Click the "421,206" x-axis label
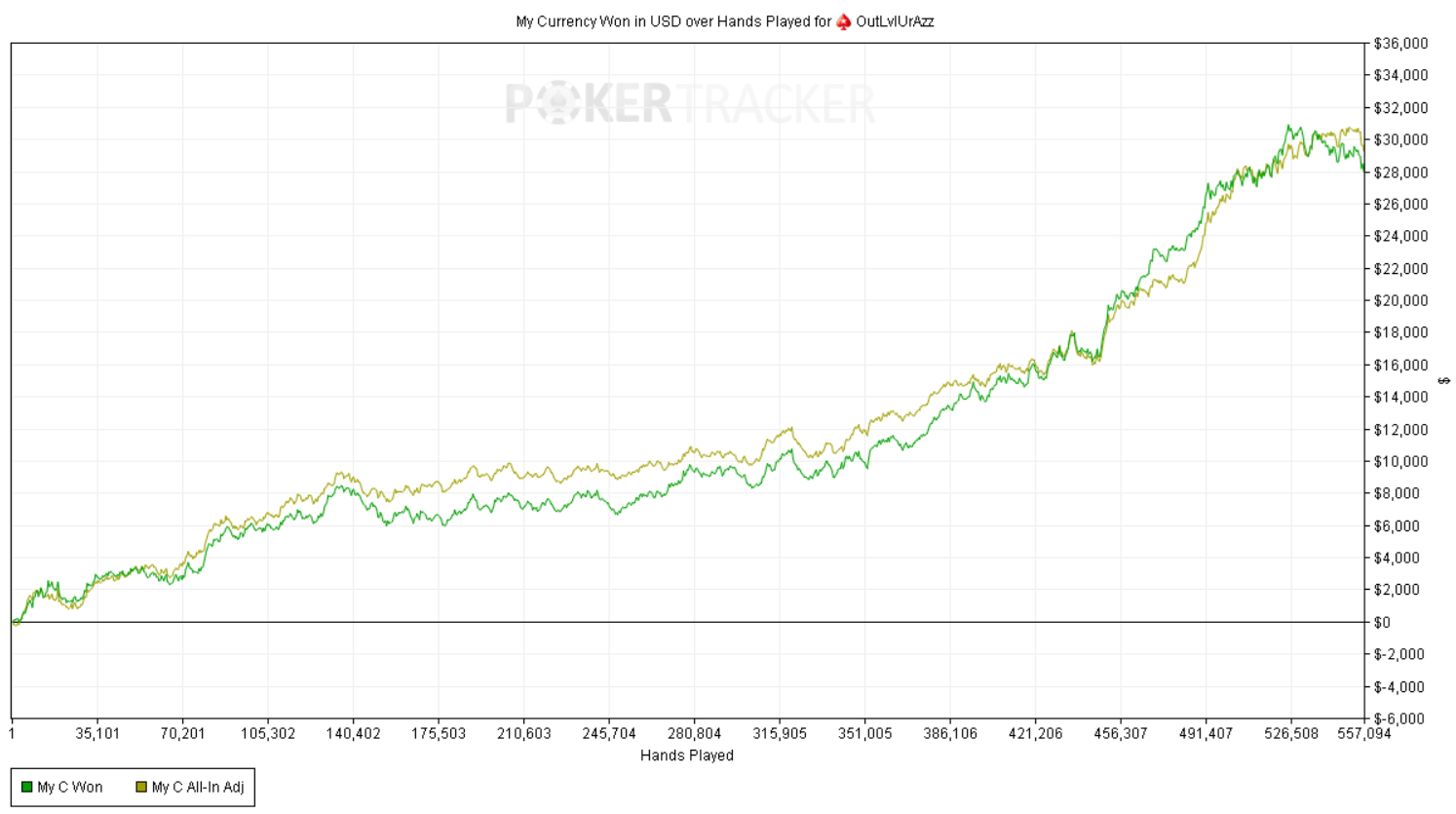 1036,733
